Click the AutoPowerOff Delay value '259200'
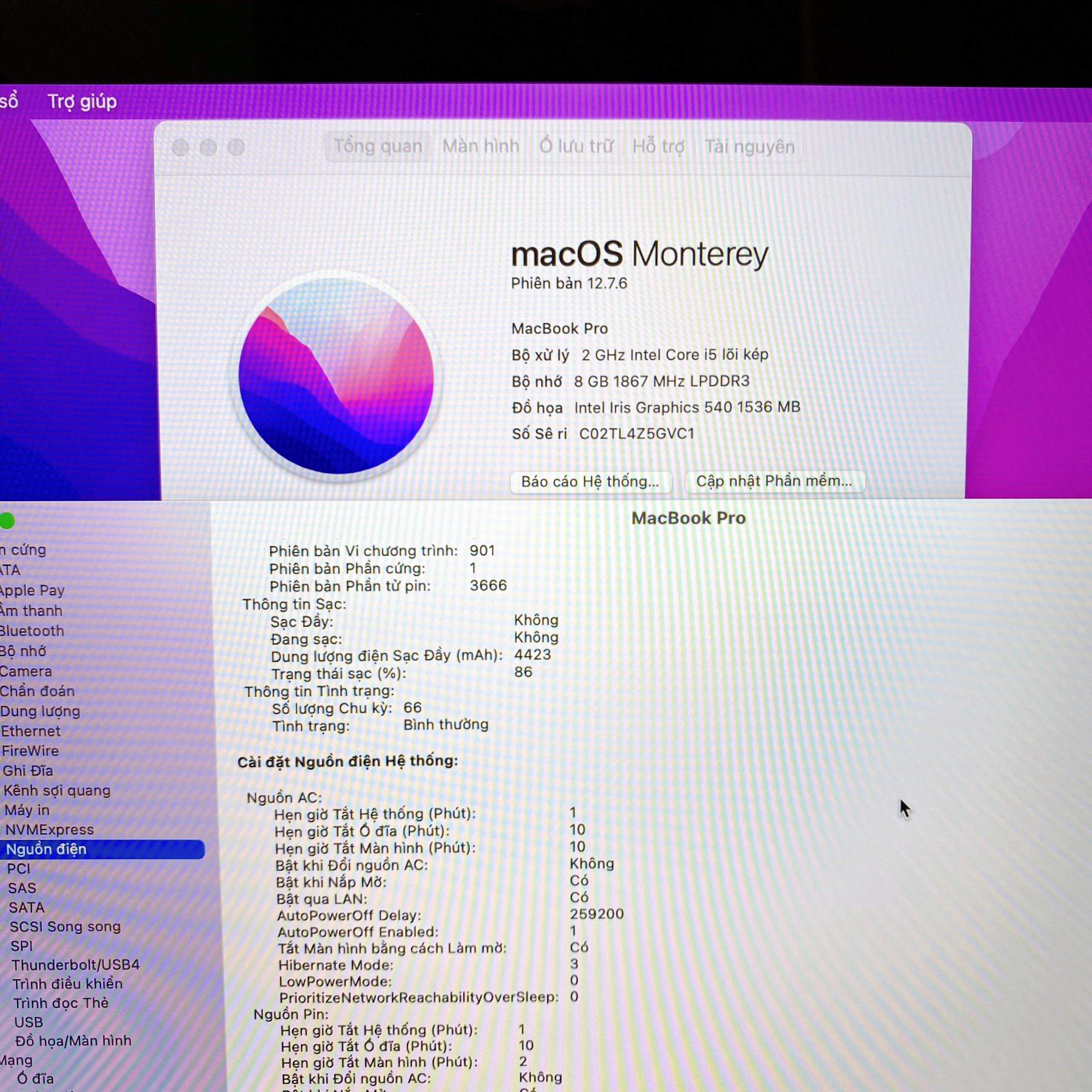 (597, 914)
